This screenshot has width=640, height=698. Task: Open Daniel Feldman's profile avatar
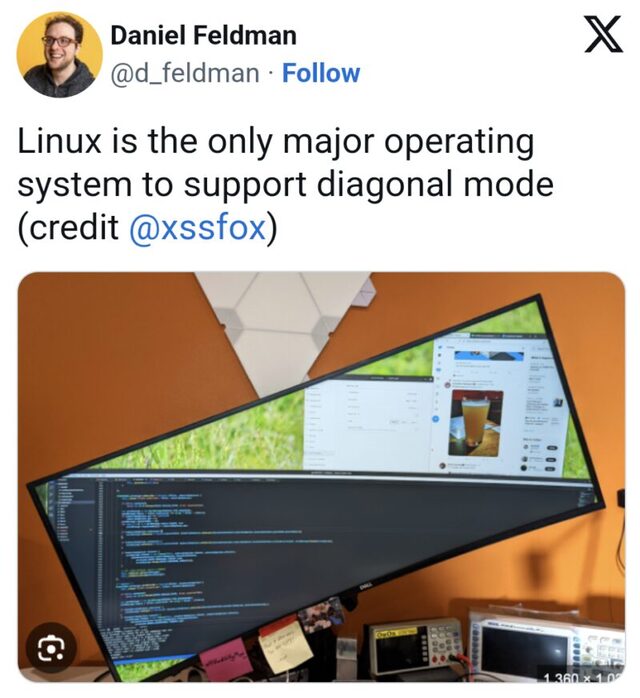(60, 55)
